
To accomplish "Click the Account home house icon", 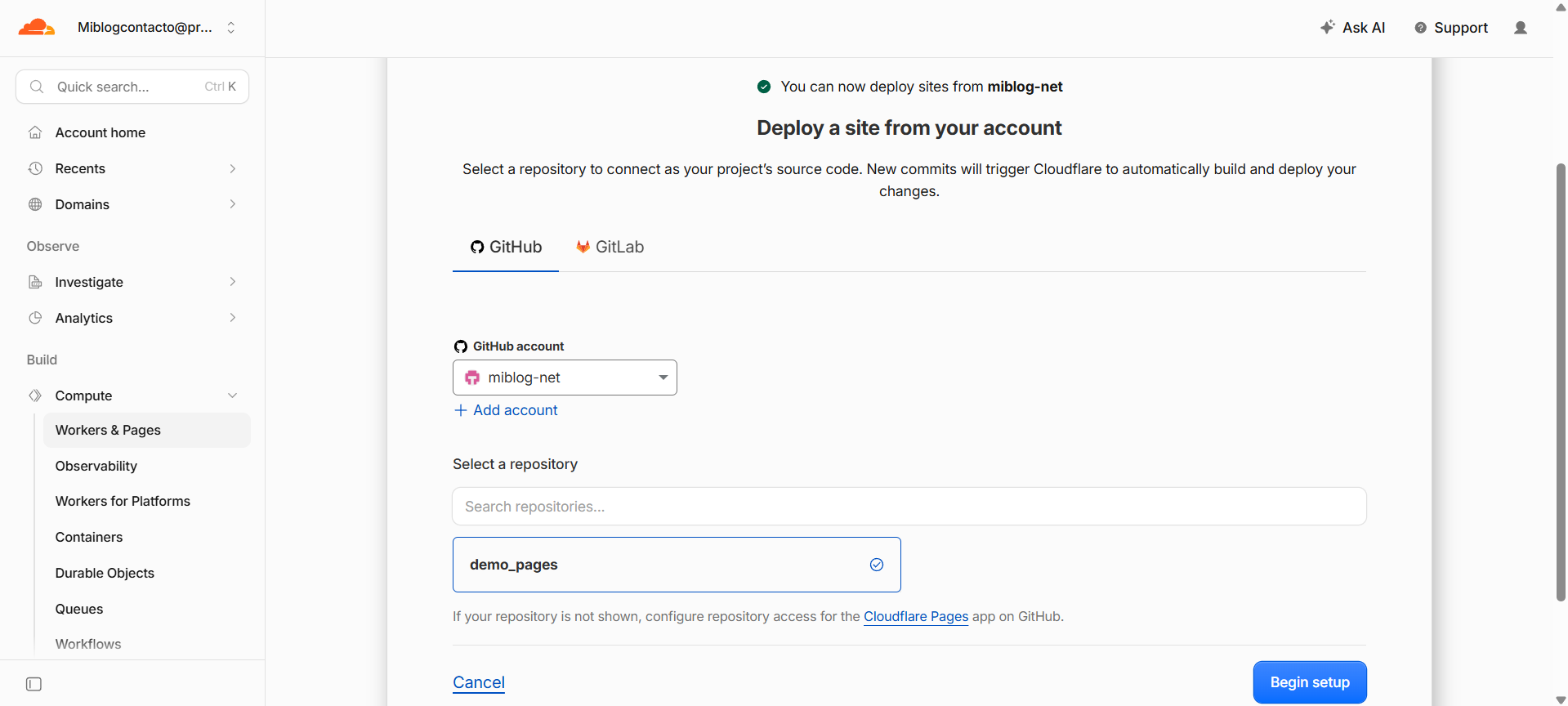I will pos(35,132).
